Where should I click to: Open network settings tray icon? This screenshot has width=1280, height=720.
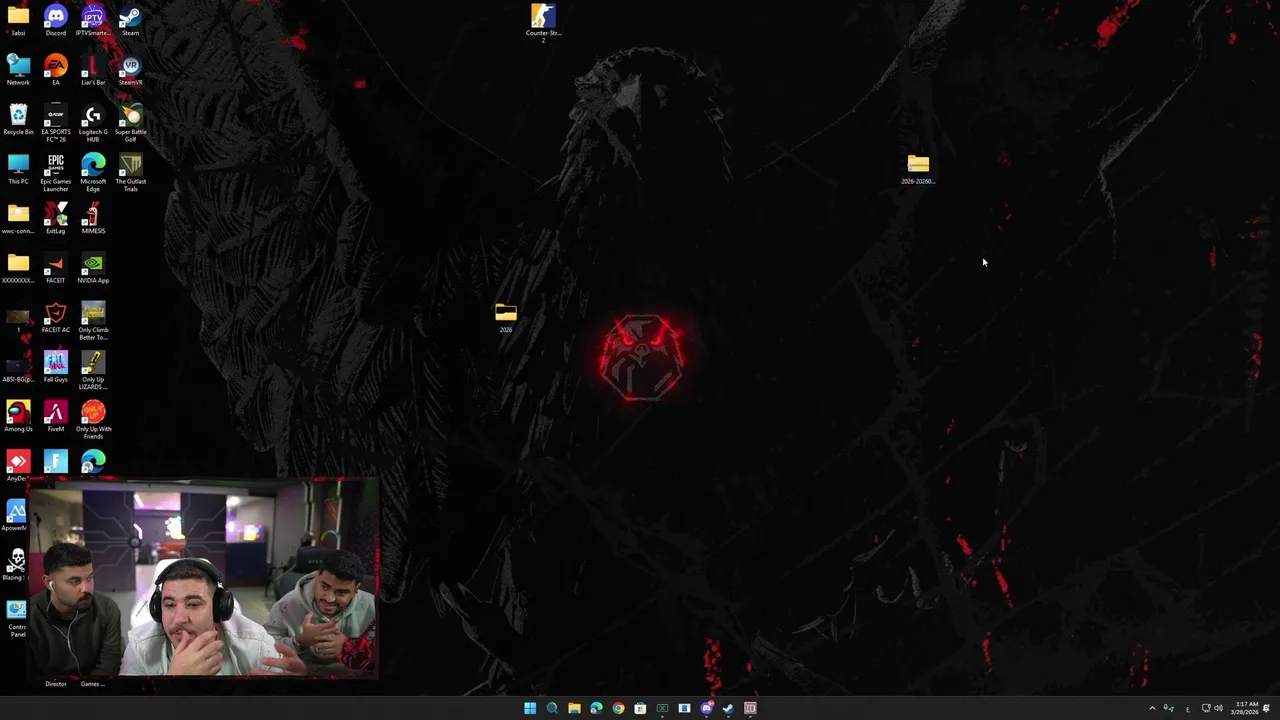1205,708
